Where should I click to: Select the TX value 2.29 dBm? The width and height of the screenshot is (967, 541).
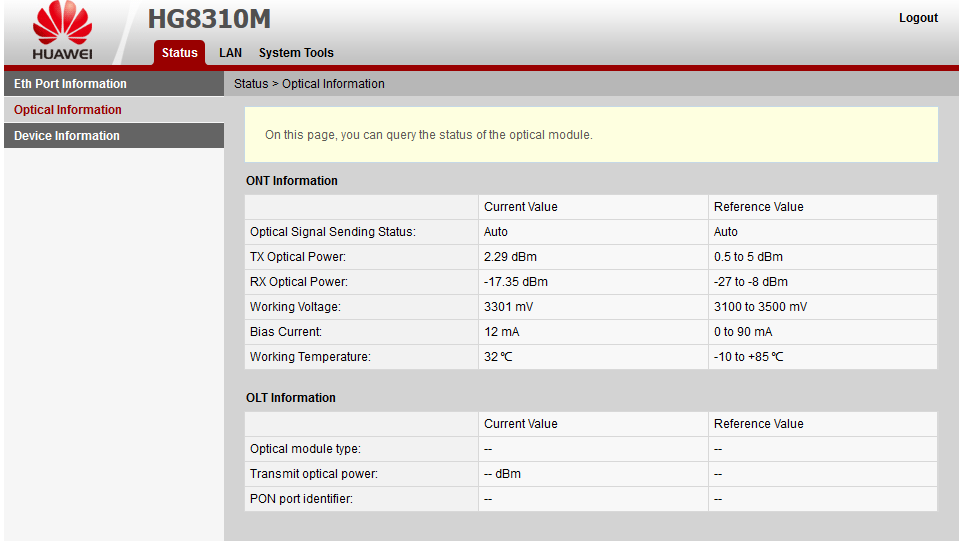pyautogui.click(x=510, y=257)
